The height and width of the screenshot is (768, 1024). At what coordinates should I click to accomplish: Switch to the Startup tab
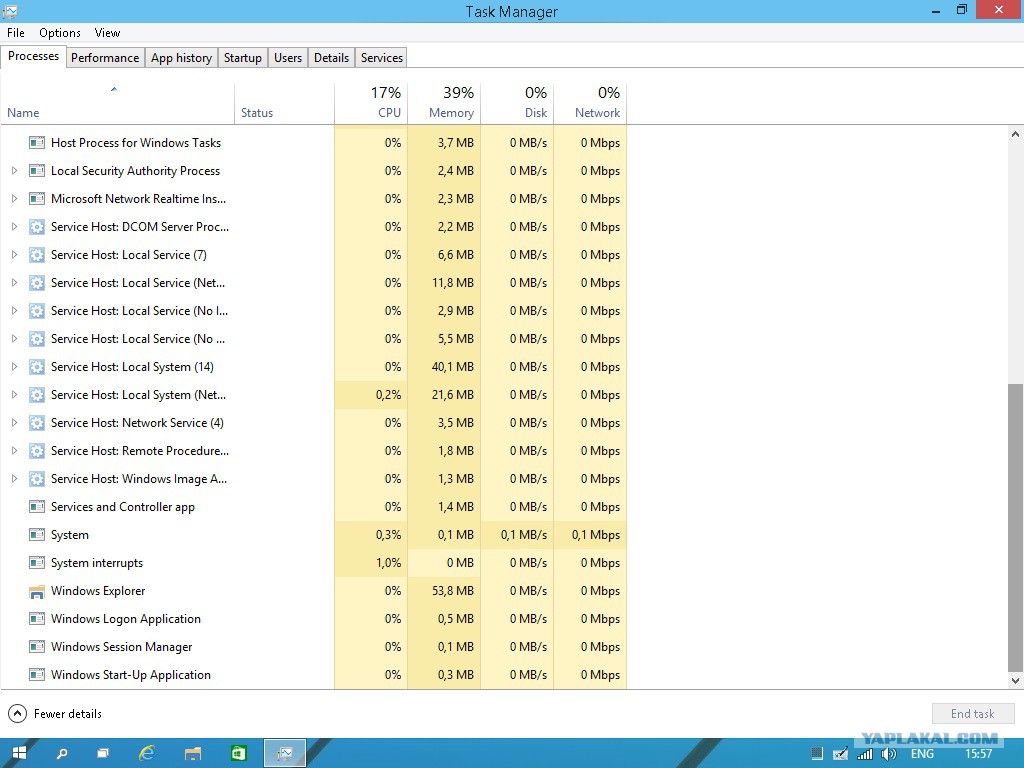point(242,57)
